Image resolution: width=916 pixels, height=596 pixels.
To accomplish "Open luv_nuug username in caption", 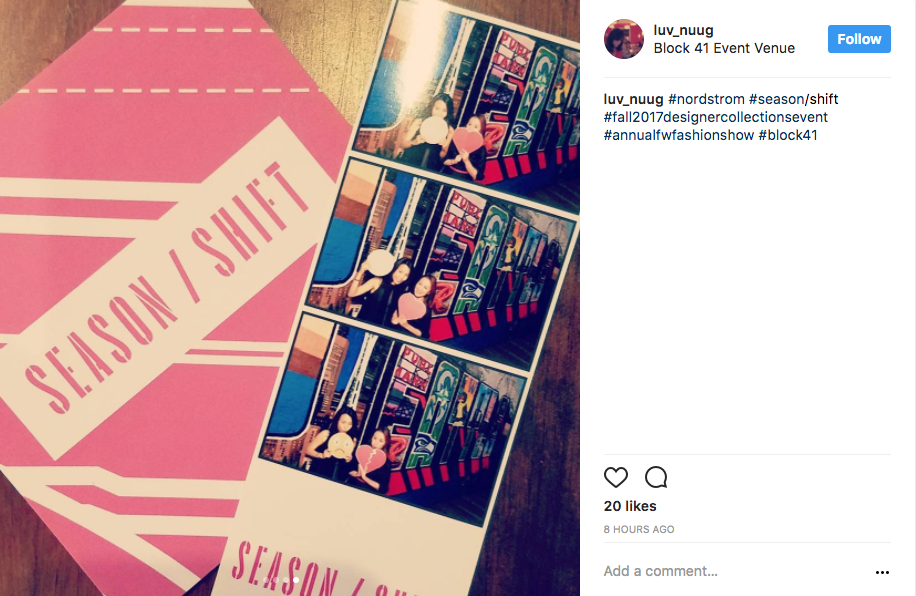I will (633, 99).
